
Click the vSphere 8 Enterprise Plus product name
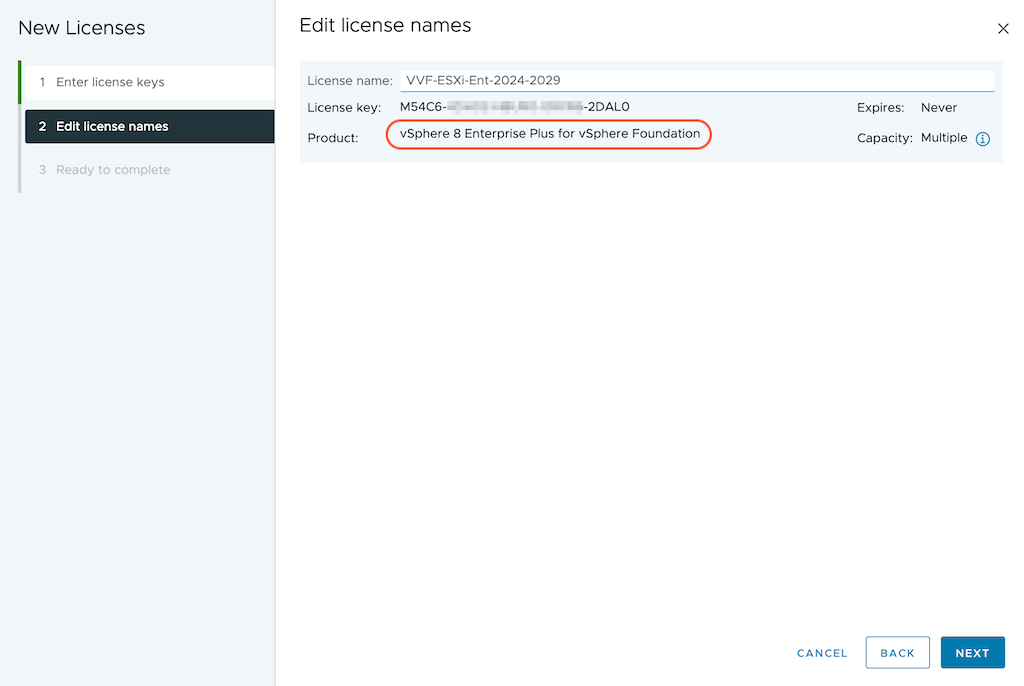click(x=549, y=134)
